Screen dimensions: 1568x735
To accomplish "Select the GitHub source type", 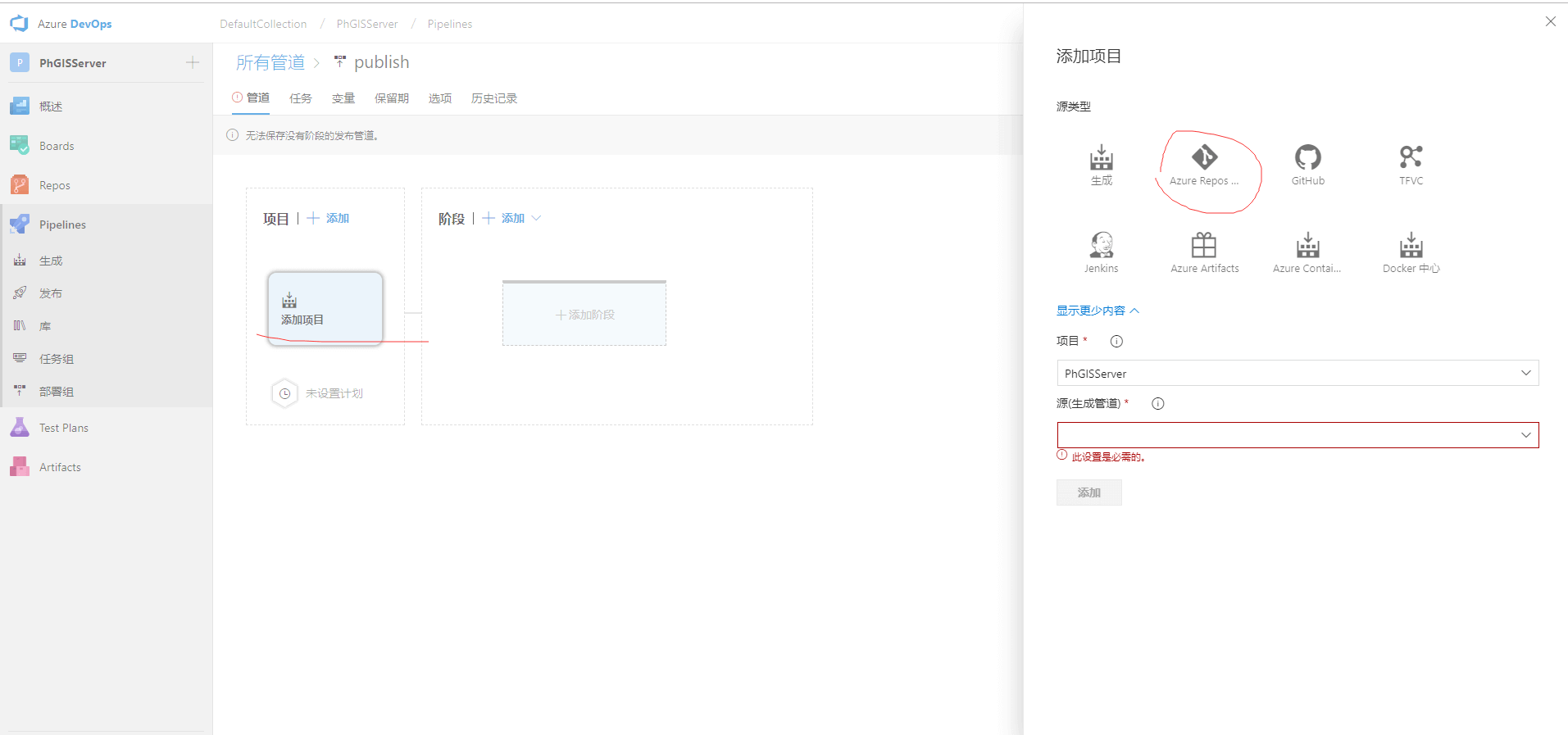I will [1307, 165].
